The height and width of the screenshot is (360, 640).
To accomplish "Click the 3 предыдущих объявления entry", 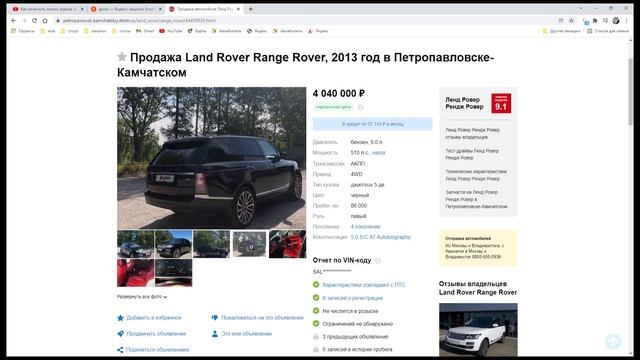I will 355,337.
